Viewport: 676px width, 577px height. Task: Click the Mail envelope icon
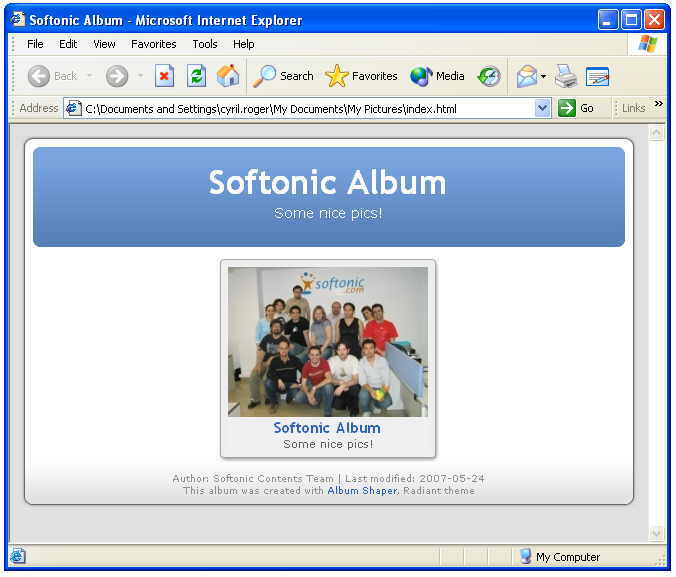[x=526, y=76]
